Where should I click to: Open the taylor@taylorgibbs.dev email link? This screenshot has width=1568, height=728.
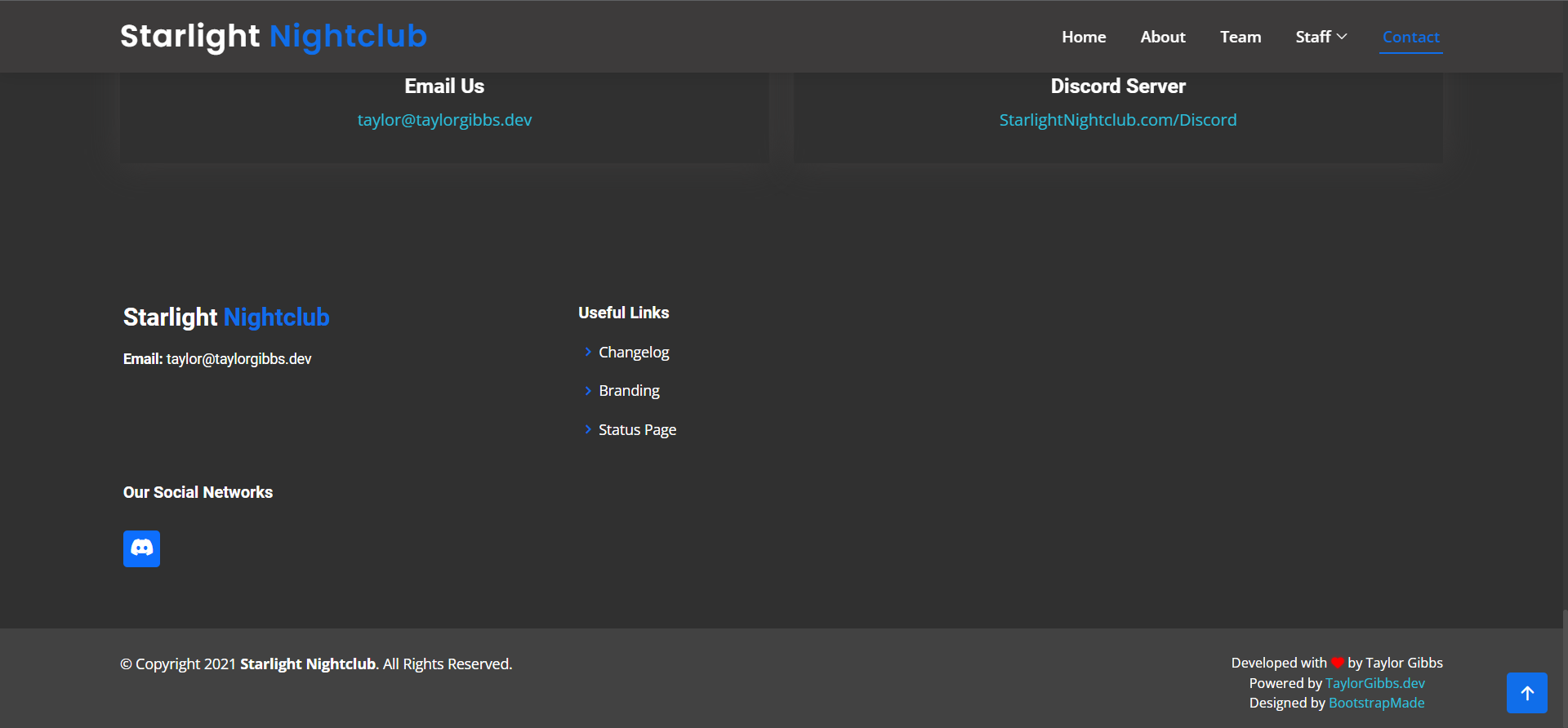click(444, 120)
